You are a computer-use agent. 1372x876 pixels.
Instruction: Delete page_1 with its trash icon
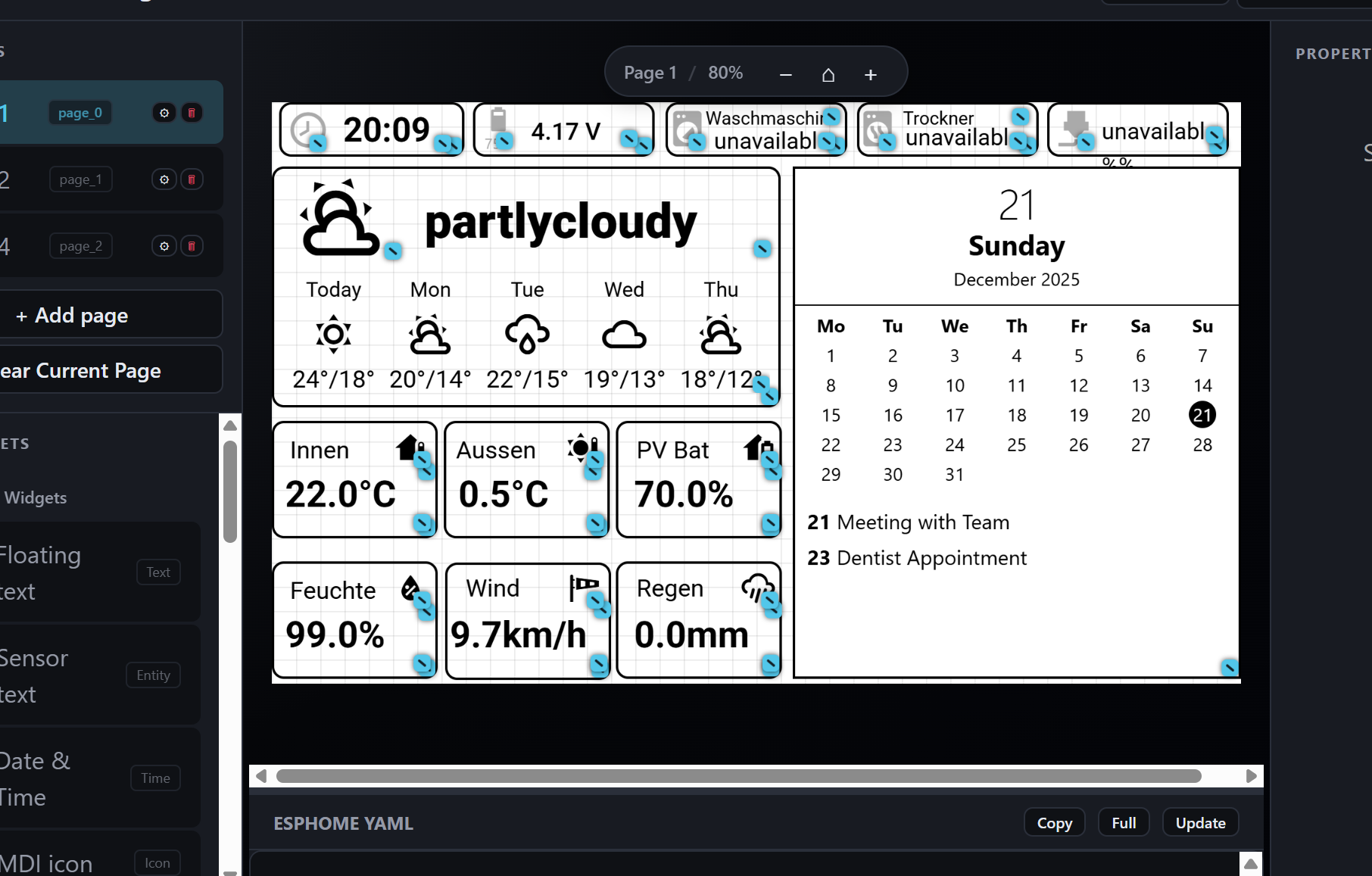coord(192,179)
